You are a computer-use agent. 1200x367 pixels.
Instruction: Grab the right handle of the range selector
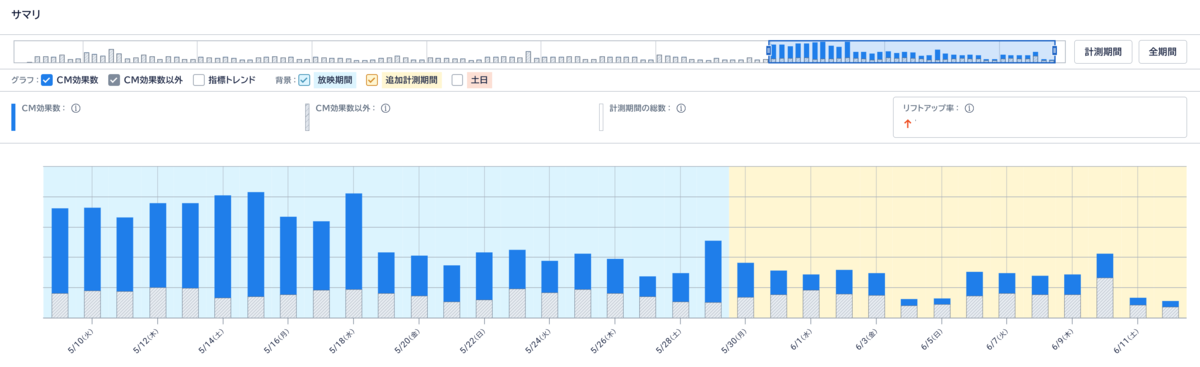point(1054,51)
